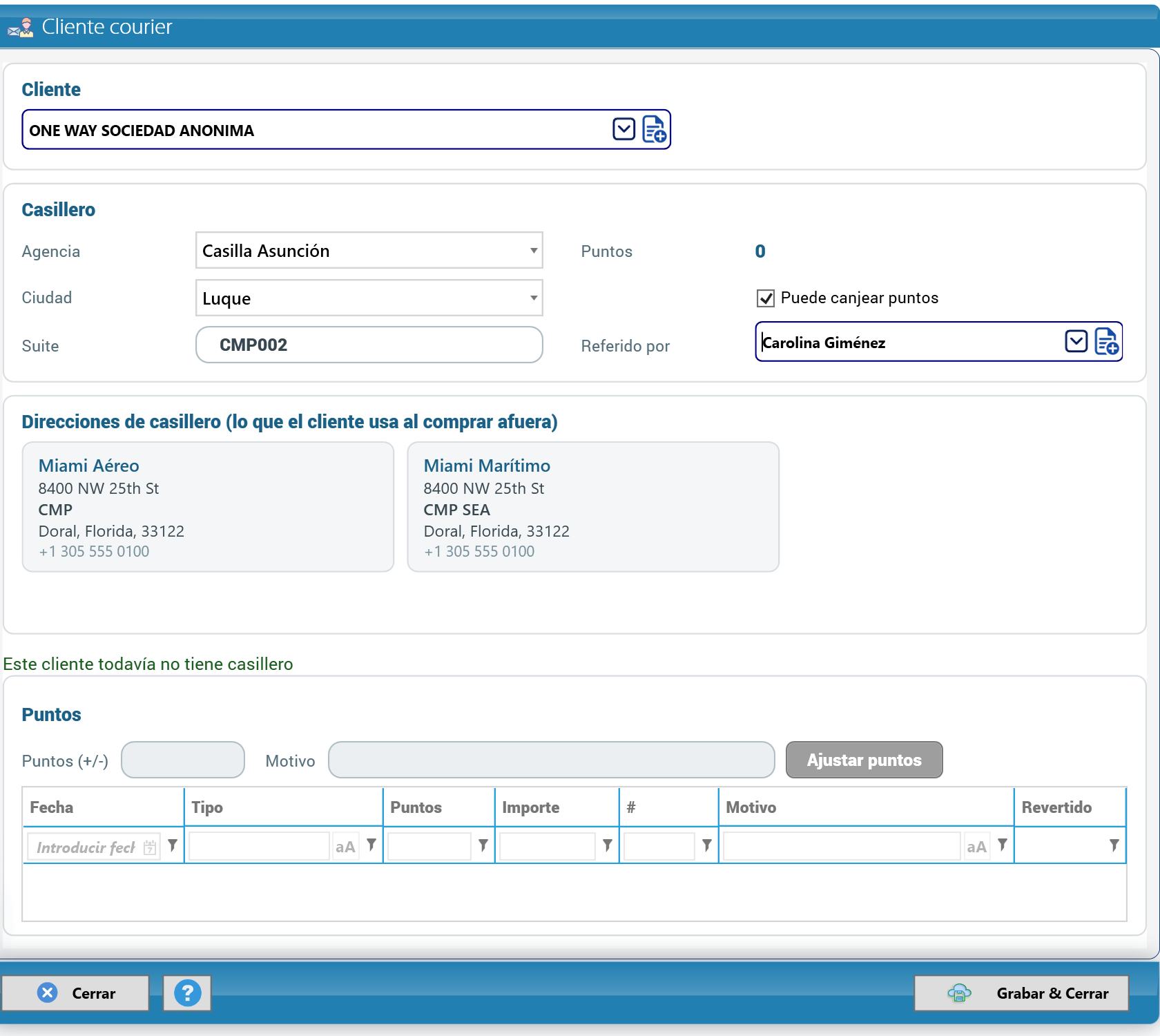Sort by Revertido column header
Image resolution: width=1160 pixels, height=1036 pixels.
(1070, 807)
